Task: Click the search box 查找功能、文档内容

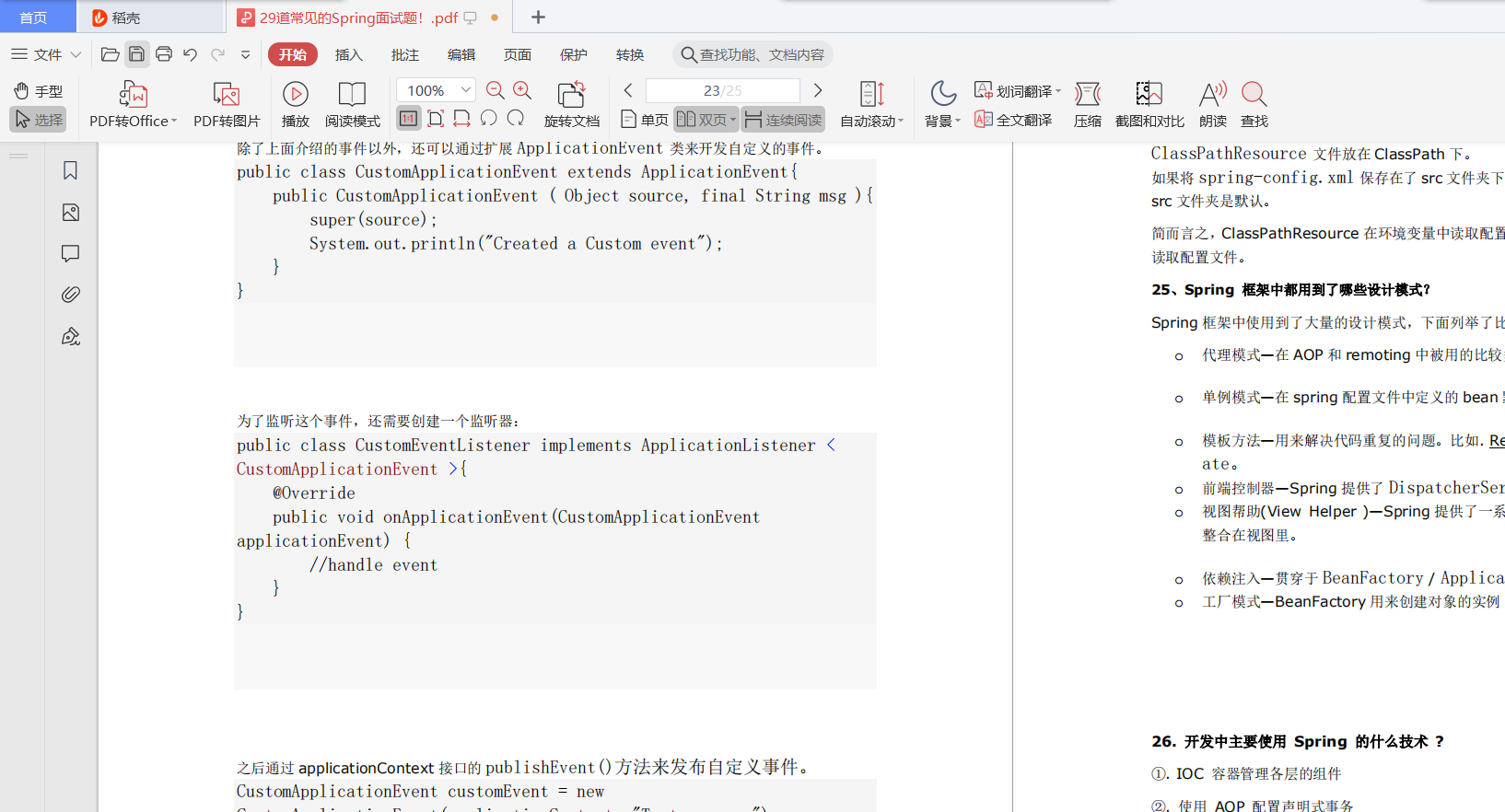Action: coord(752,54)
